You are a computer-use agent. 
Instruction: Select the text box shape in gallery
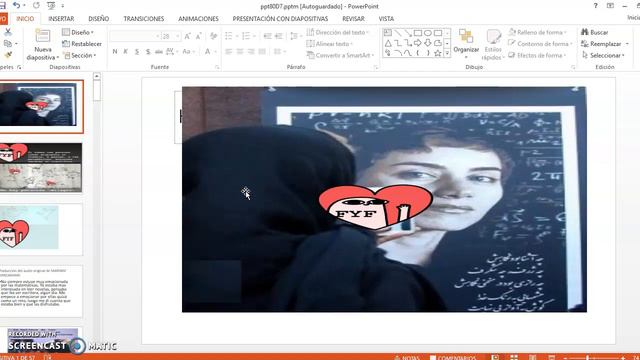click(388, 33)
